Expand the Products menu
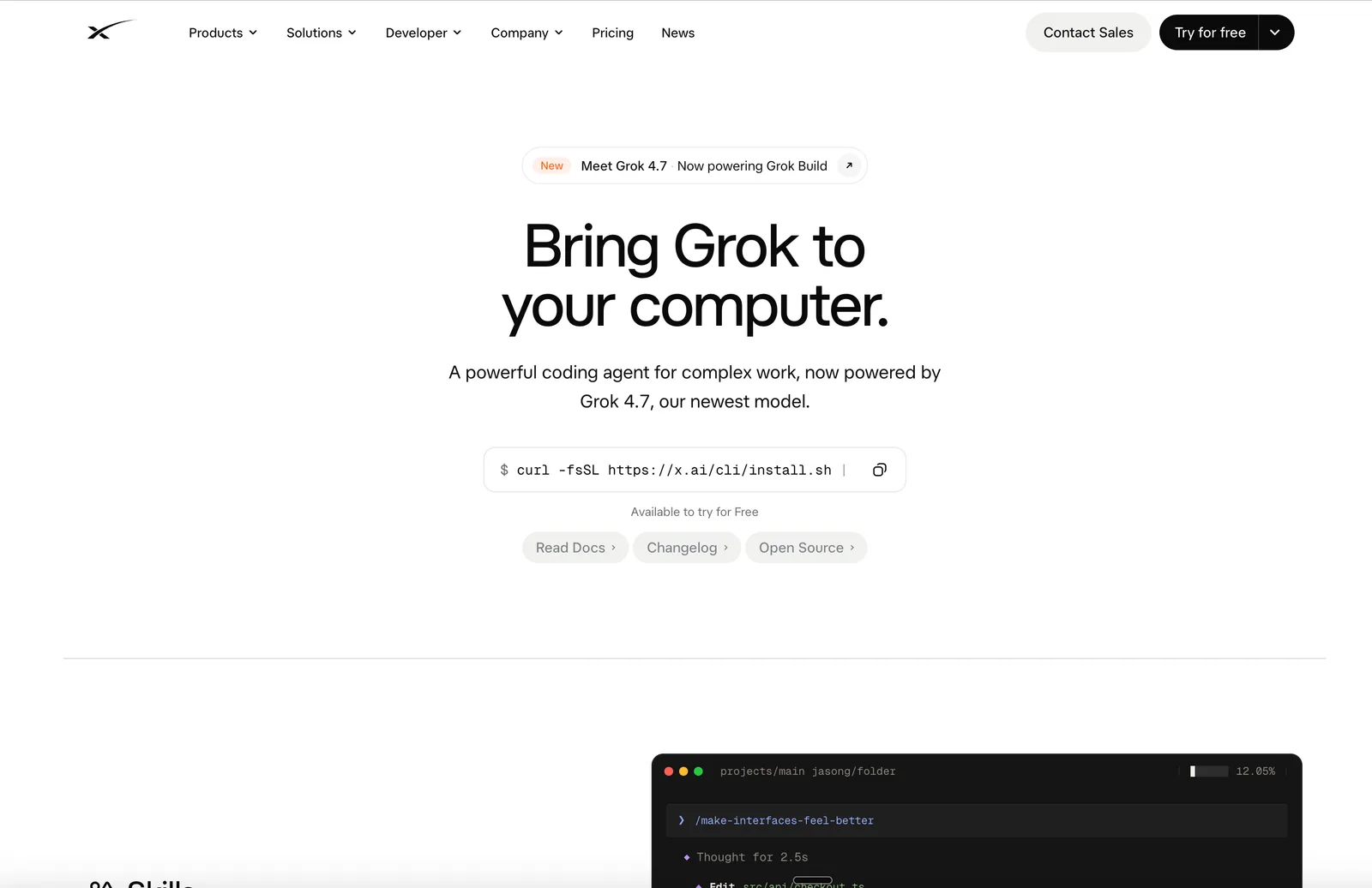The height and width of the screenshot is (888, 1372). 223,33
